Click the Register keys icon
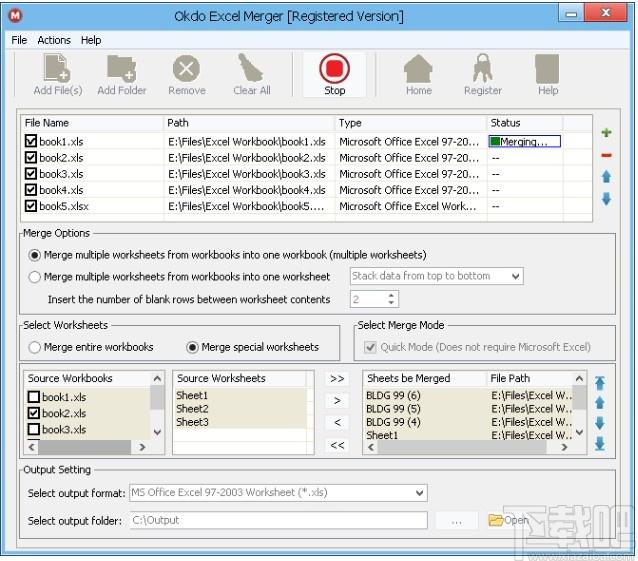 click(x=483, y=68)
